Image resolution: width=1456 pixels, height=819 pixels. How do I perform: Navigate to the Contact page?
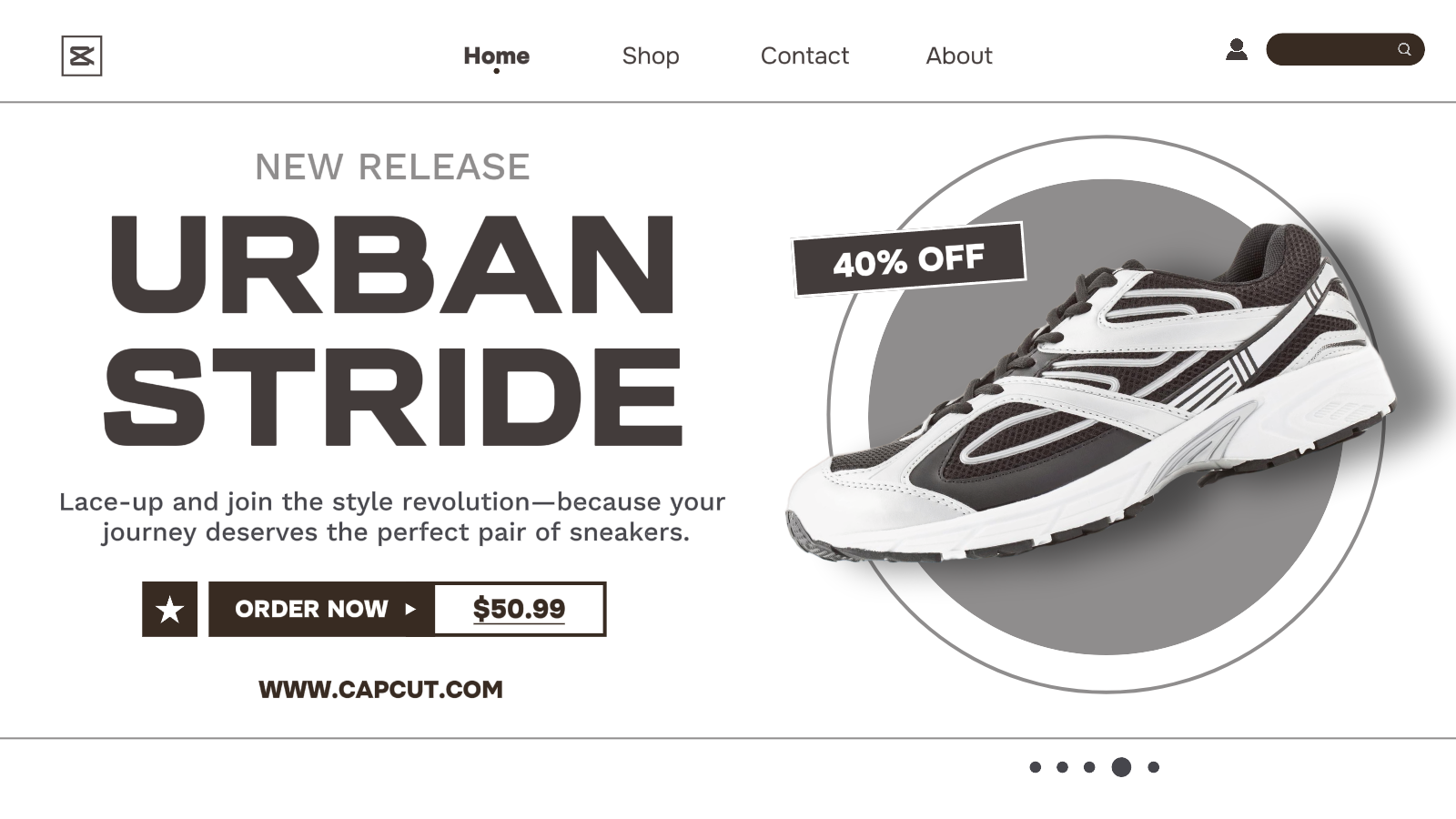coord(804,56)
